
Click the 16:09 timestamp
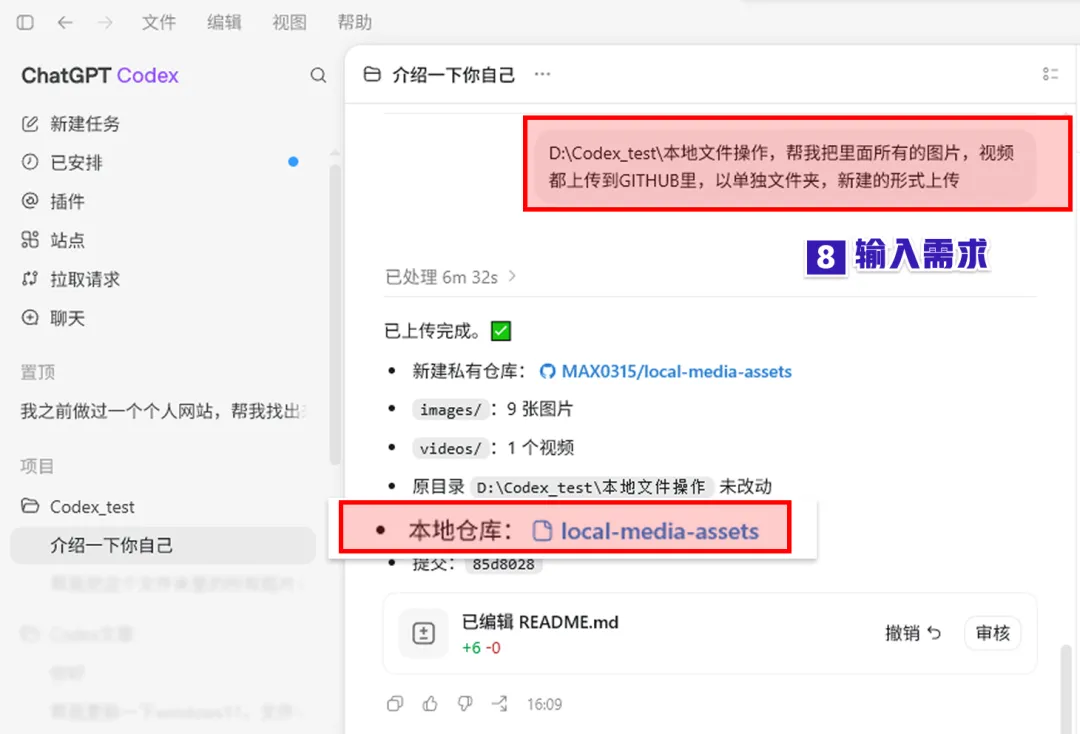[x=544, y=704]
